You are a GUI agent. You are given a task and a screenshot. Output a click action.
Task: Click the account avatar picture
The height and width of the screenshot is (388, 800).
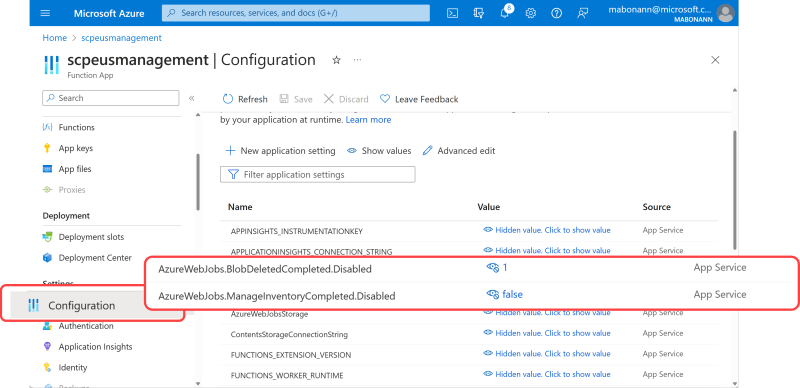(x=725, y=13)
